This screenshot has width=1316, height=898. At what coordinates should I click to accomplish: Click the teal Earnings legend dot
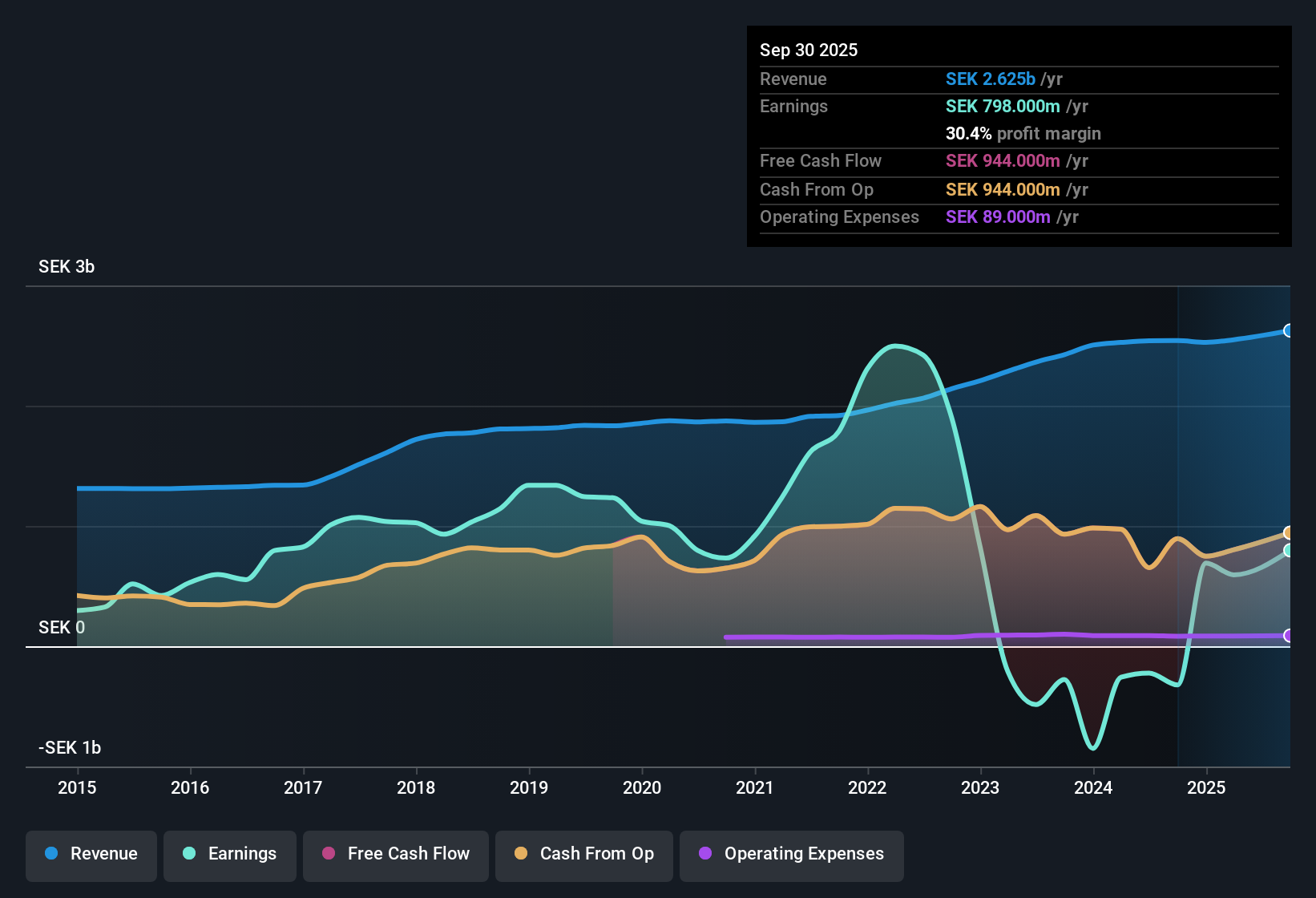[189, 854]
